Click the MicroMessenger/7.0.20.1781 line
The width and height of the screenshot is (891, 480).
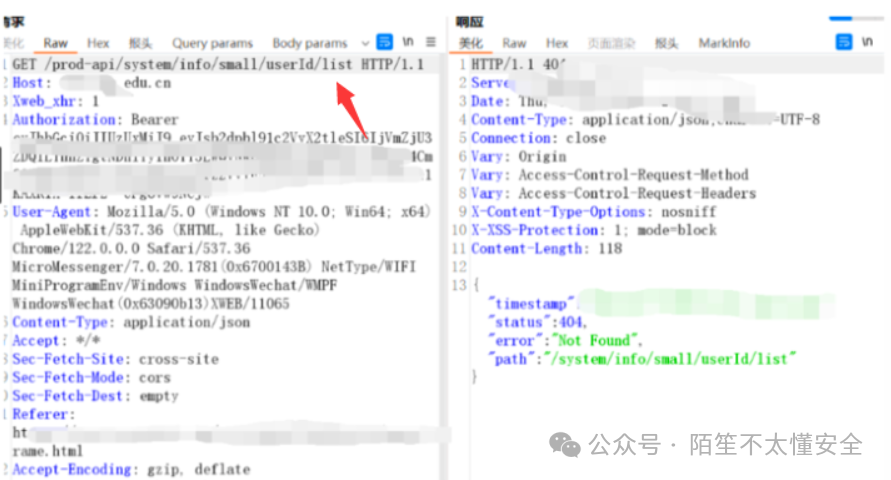pos(214,267)
